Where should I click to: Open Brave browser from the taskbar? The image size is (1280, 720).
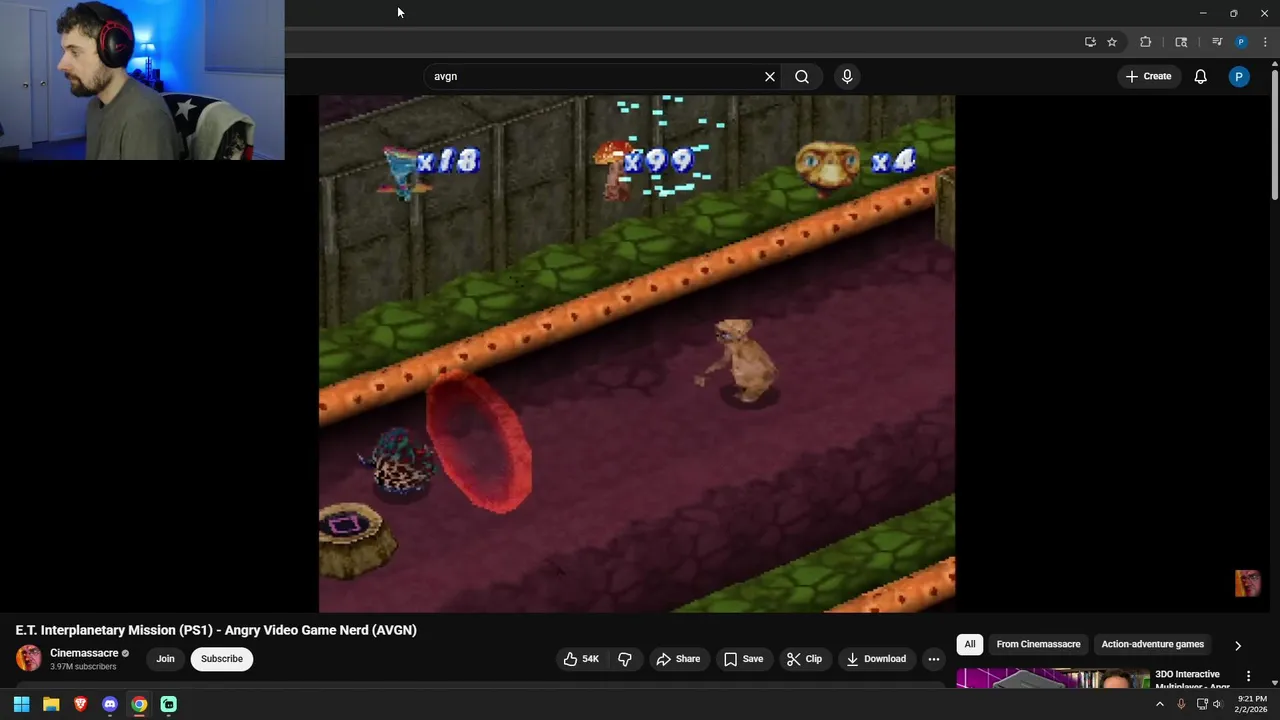point(80,704)
